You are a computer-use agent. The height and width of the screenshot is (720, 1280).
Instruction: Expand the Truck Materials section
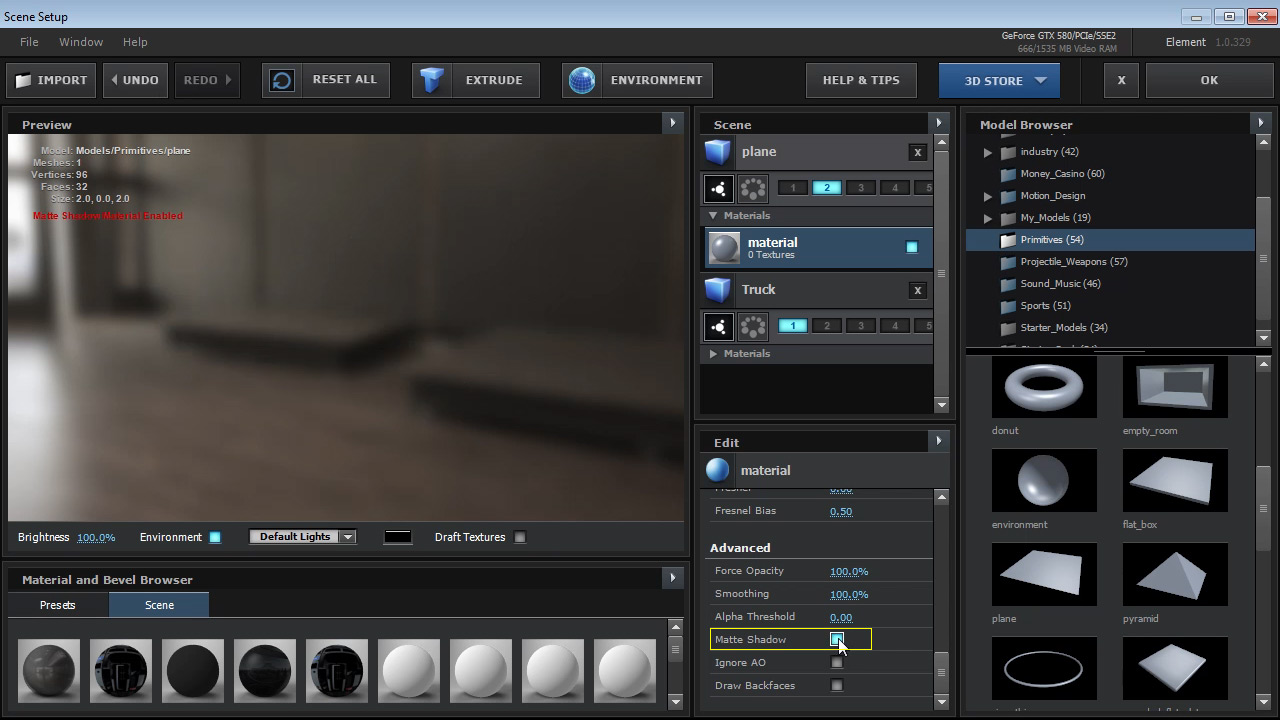pos(713,354)
